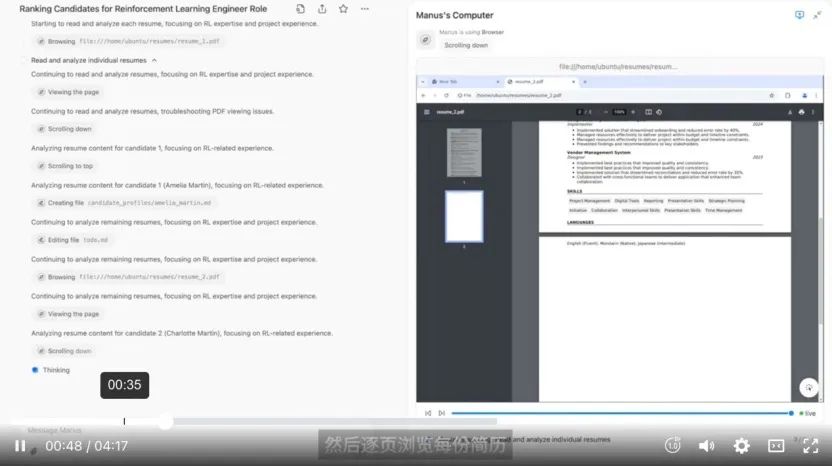The width and height of the screenshot is (832, 466).
Task: Enter fullscreen video mode
Action: [x=811, y=446]
